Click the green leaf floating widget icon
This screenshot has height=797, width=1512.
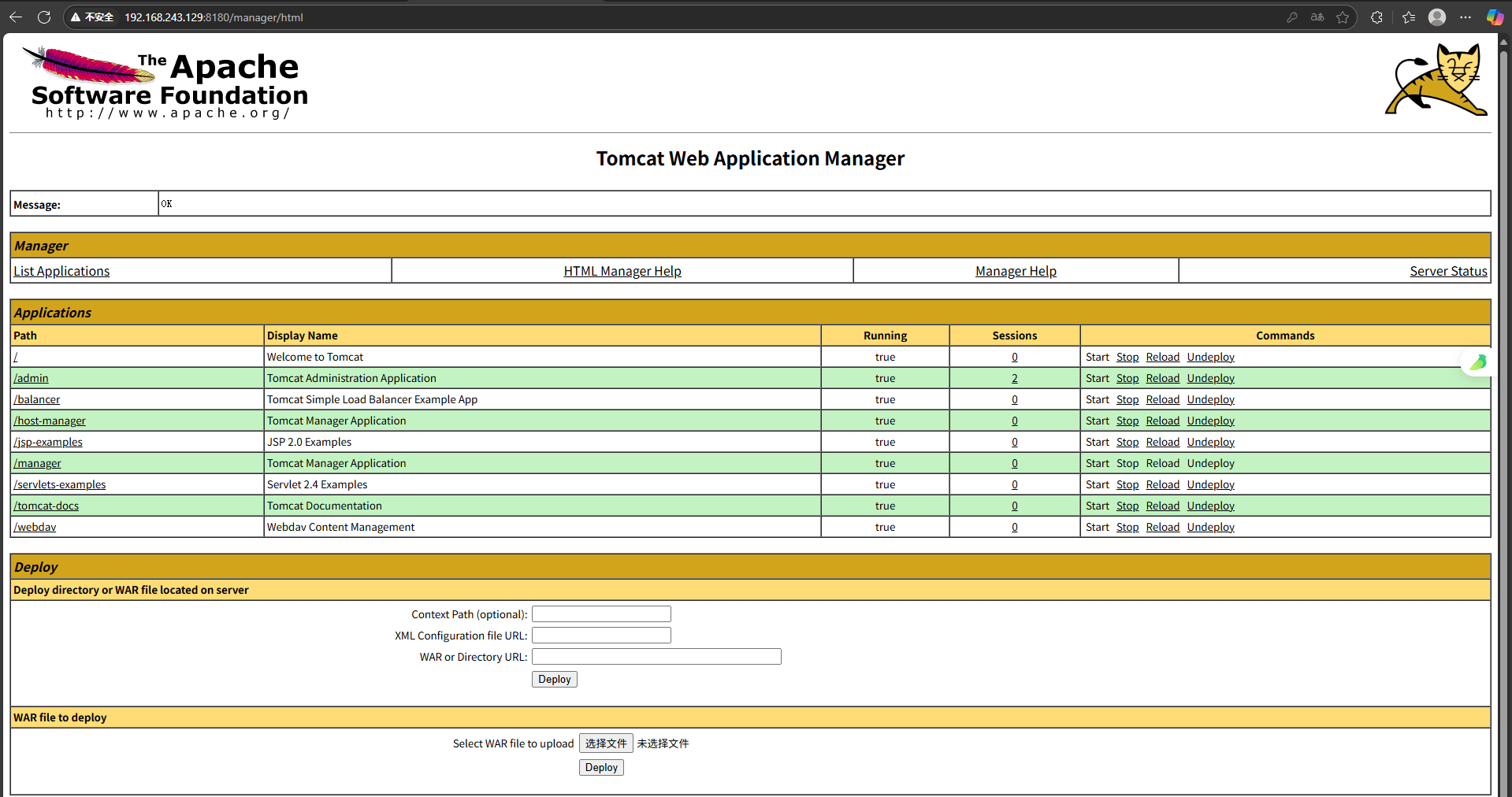point(1477,362)
